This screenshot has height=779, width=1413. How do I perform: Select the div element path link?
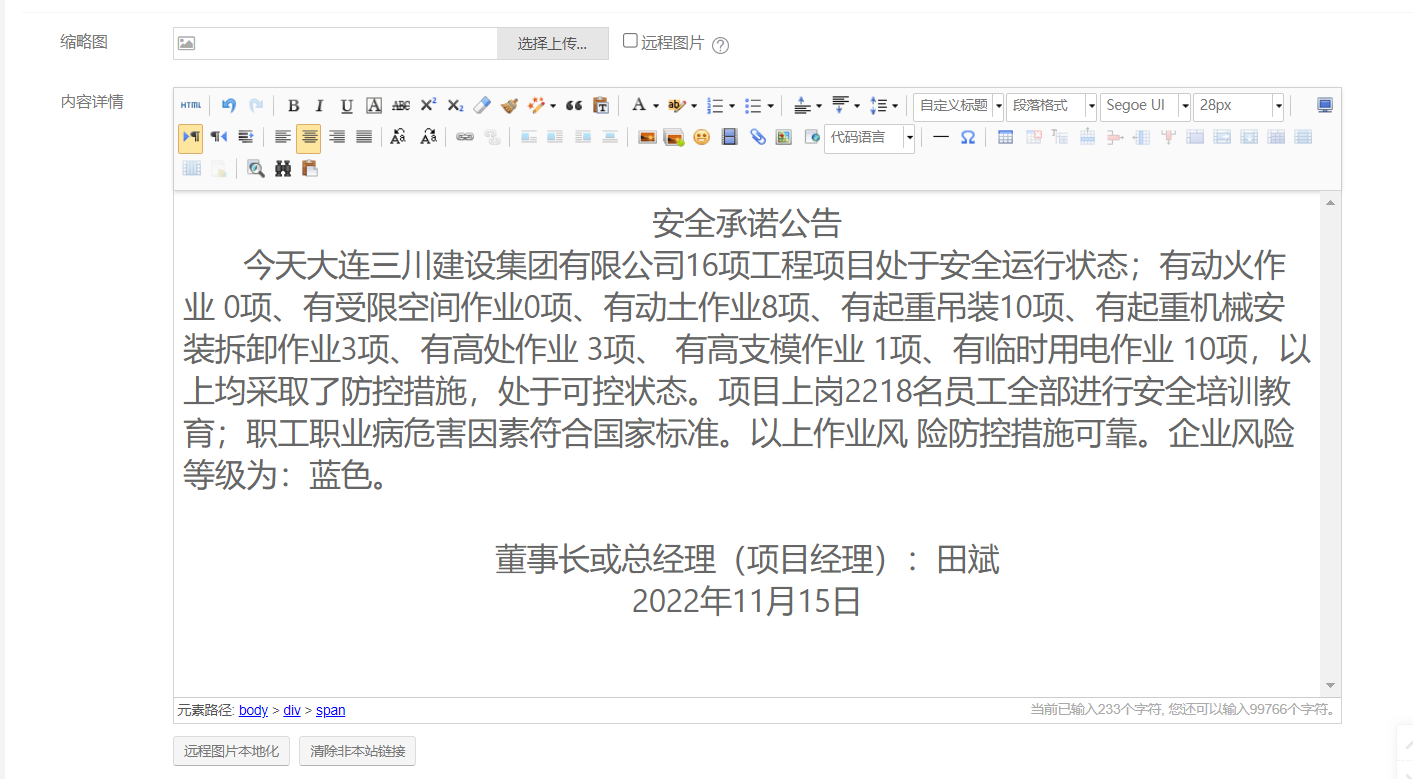coord(292,710)
